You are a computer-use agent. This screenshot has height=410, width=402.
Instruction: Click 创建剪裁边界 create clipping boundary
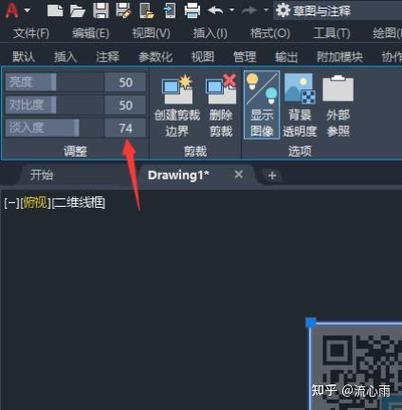(x=177, y=106)
